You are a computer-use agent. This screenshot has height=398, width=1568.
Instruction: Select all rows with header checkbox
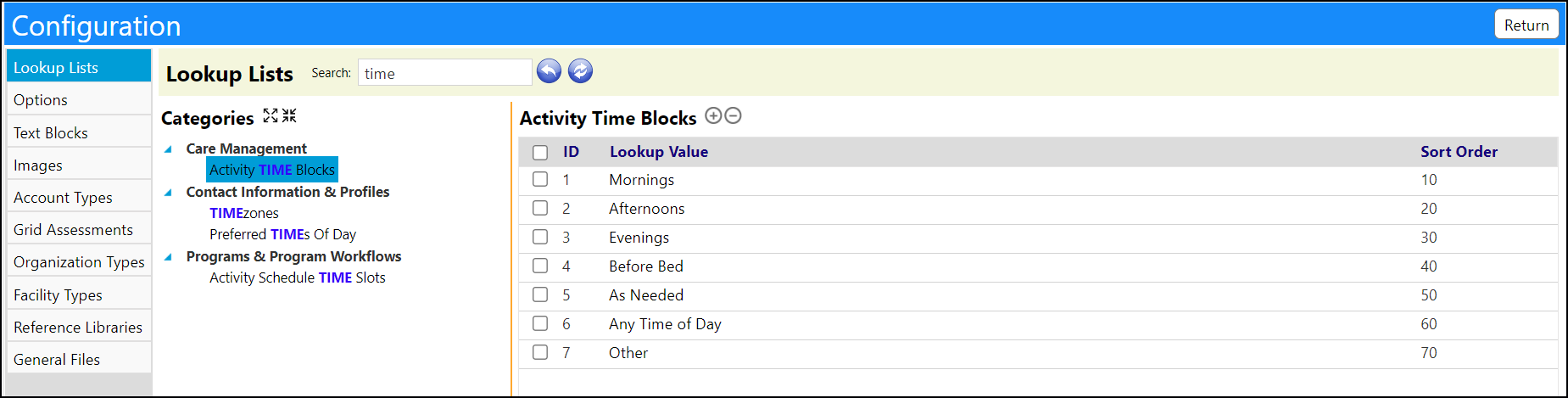pyautogui.click(x=540, y=152)
